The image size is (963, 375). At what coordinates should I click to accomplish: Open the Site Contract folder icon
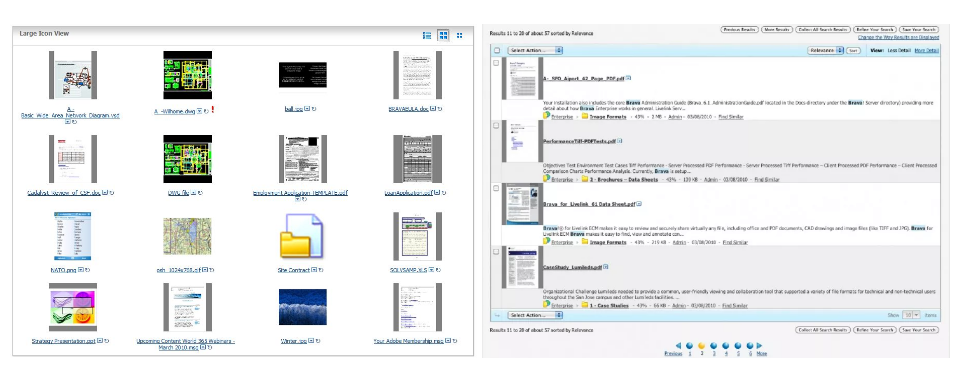coord(302,236)
